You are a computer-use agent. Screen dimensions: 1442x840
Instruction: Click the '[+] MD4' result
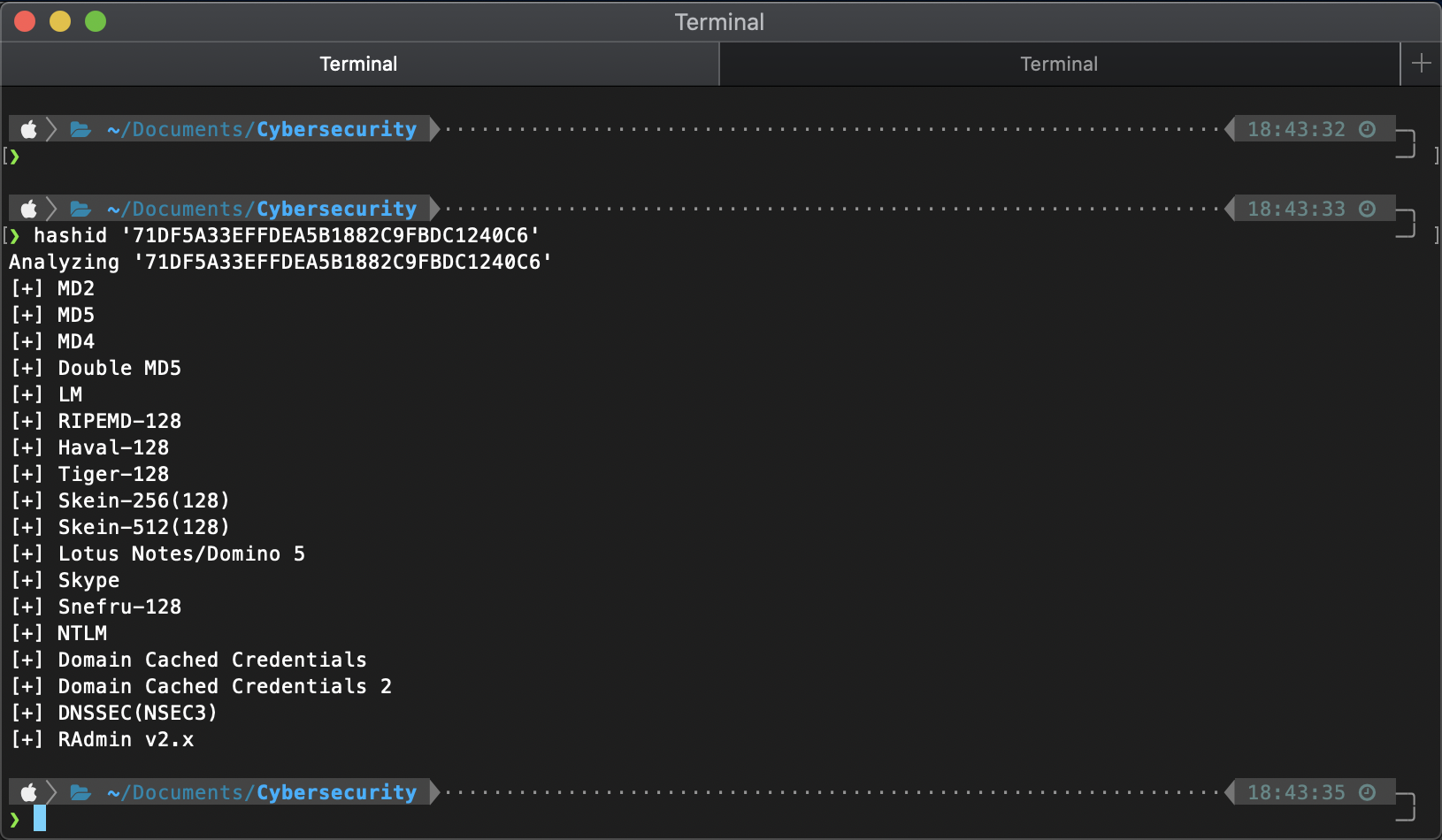click(53, 341)
